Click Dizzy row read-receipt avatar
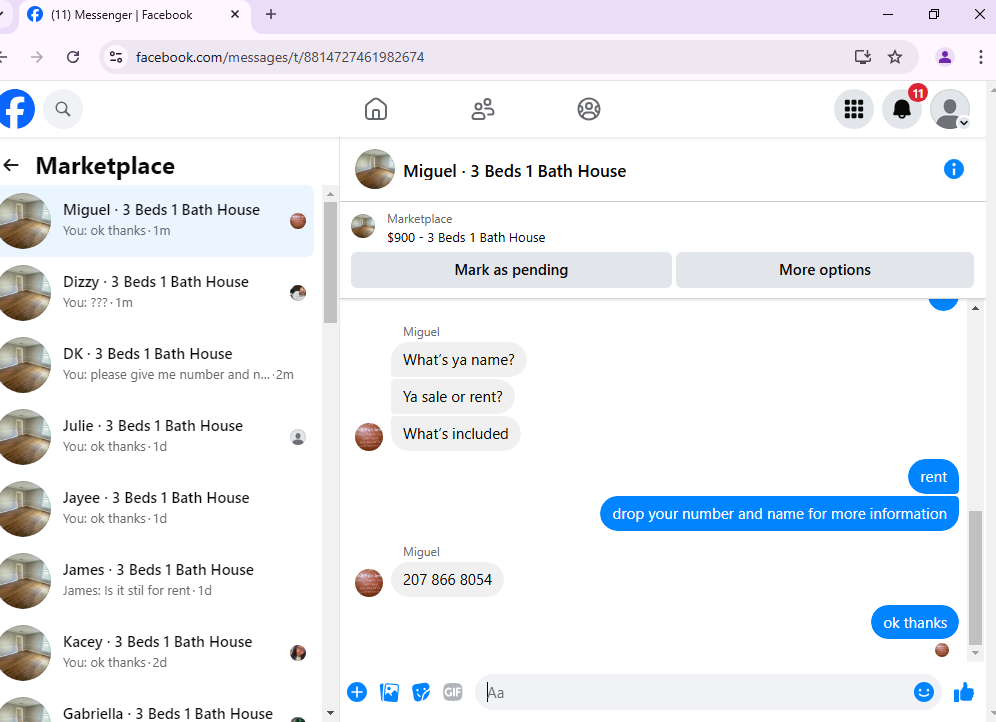This screenshot has width=996, height=722. tap(298, 293)
